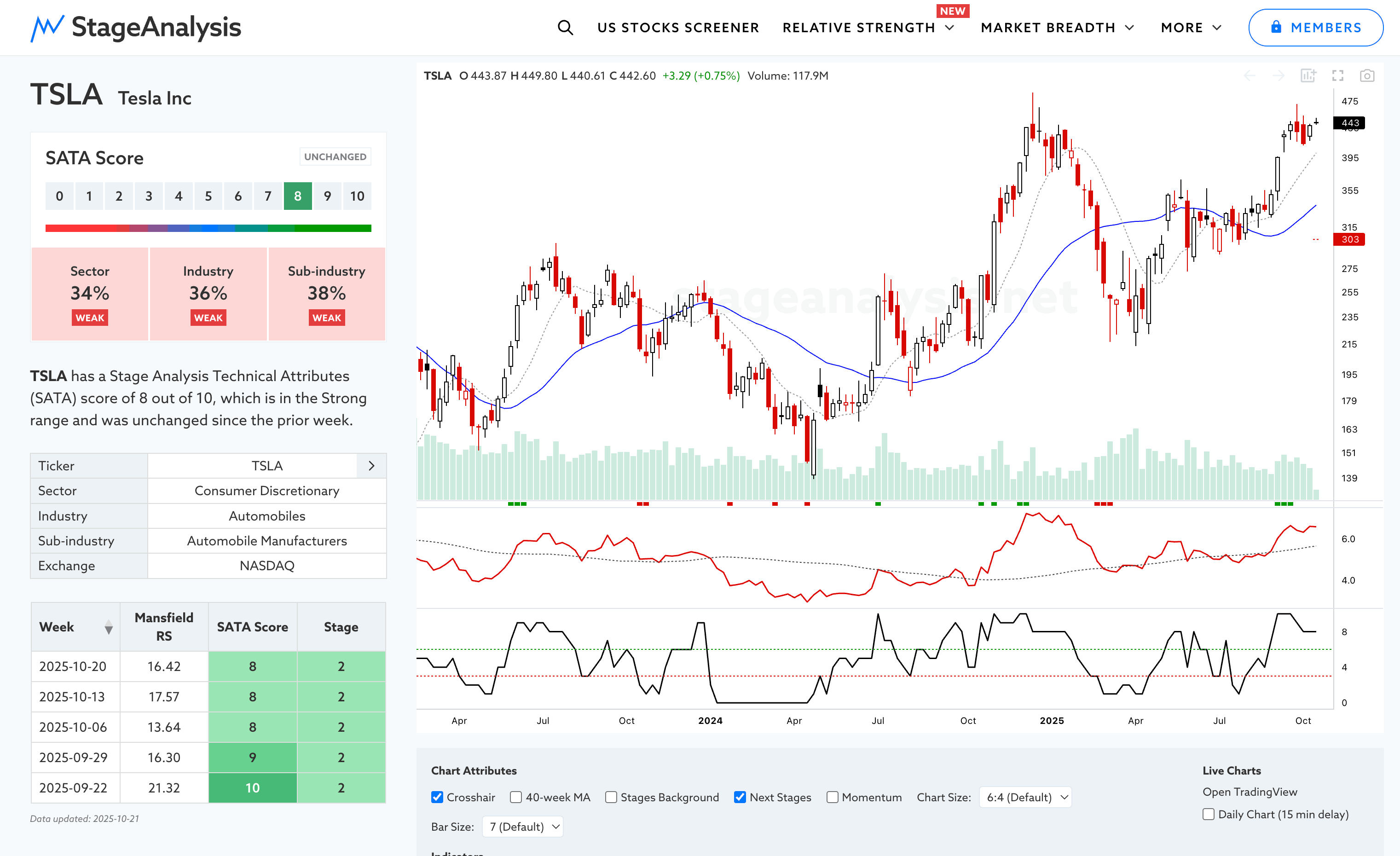1400x856 pixels.
Task: Click the compare chart icon
Action: click(1308, 75)
